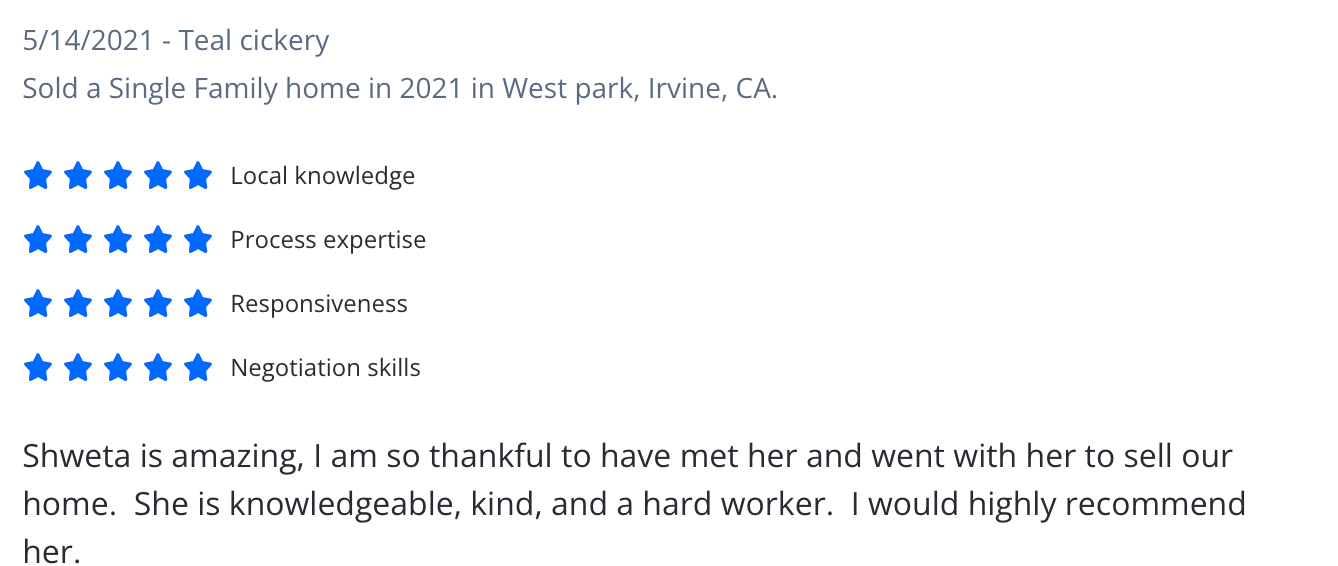Click the review date 5/14/2021

click(x=88, y=41)
